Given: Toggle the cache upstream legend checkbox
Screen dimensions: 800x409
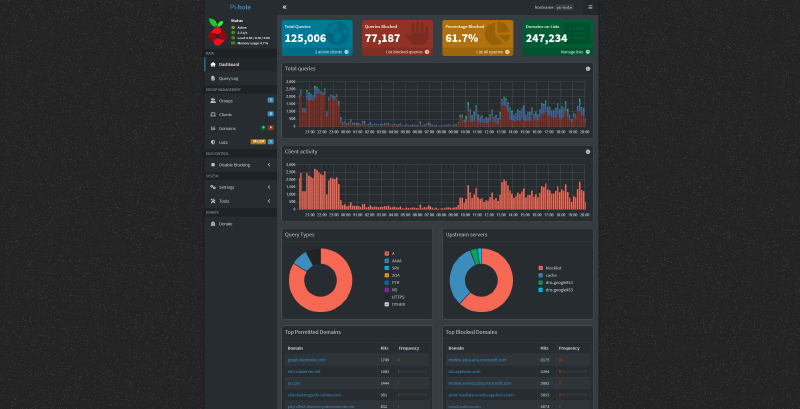Looking at the screenshot, I should [x=541, y=275].
